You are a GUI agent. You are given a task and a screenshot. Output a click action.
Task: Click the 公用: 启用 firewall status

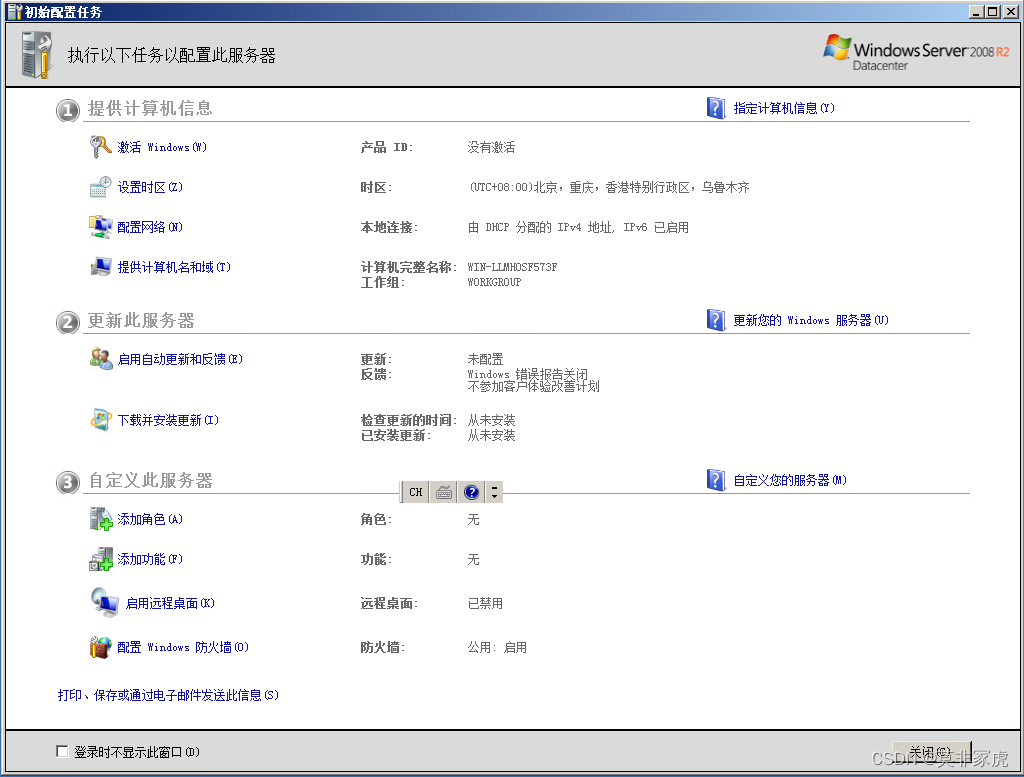(x=497, y=648)
